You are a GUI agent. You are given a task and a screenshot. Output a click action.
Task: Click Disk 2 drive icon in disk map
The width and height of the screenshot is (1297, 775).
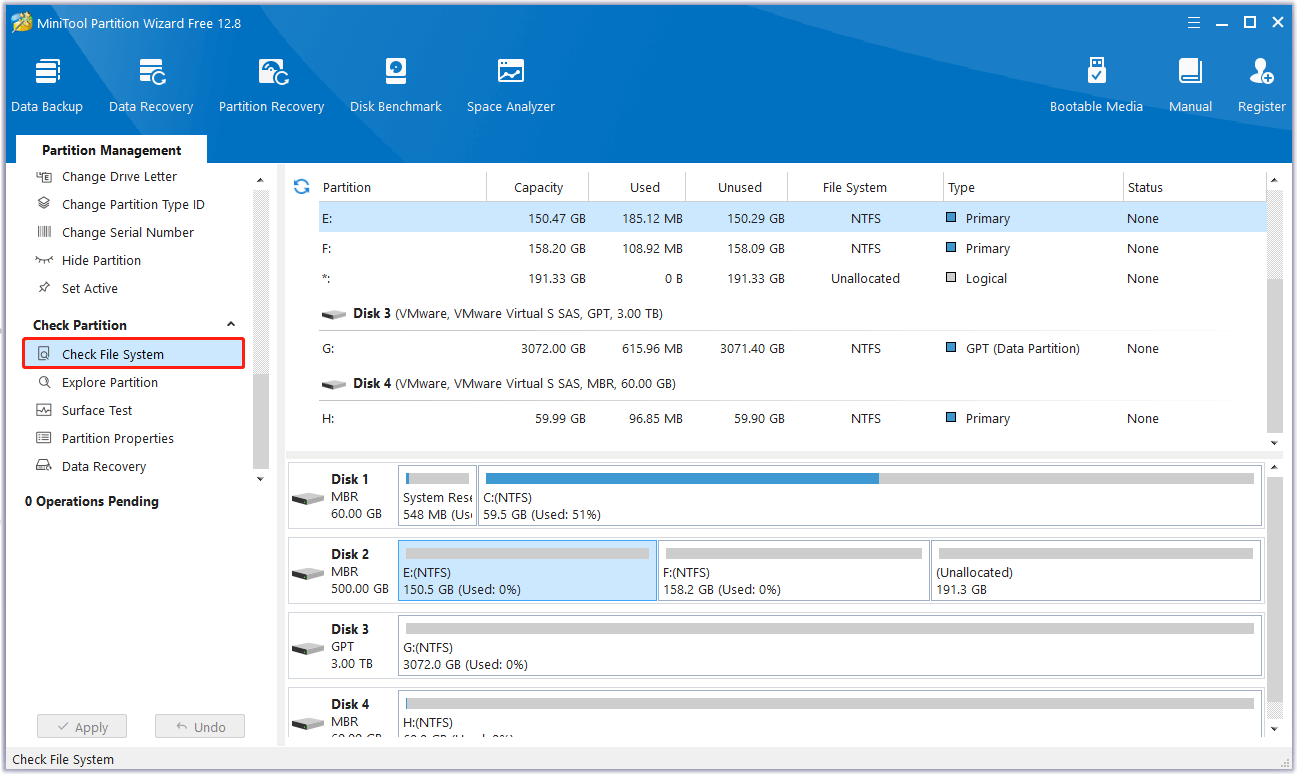point(308,573)
